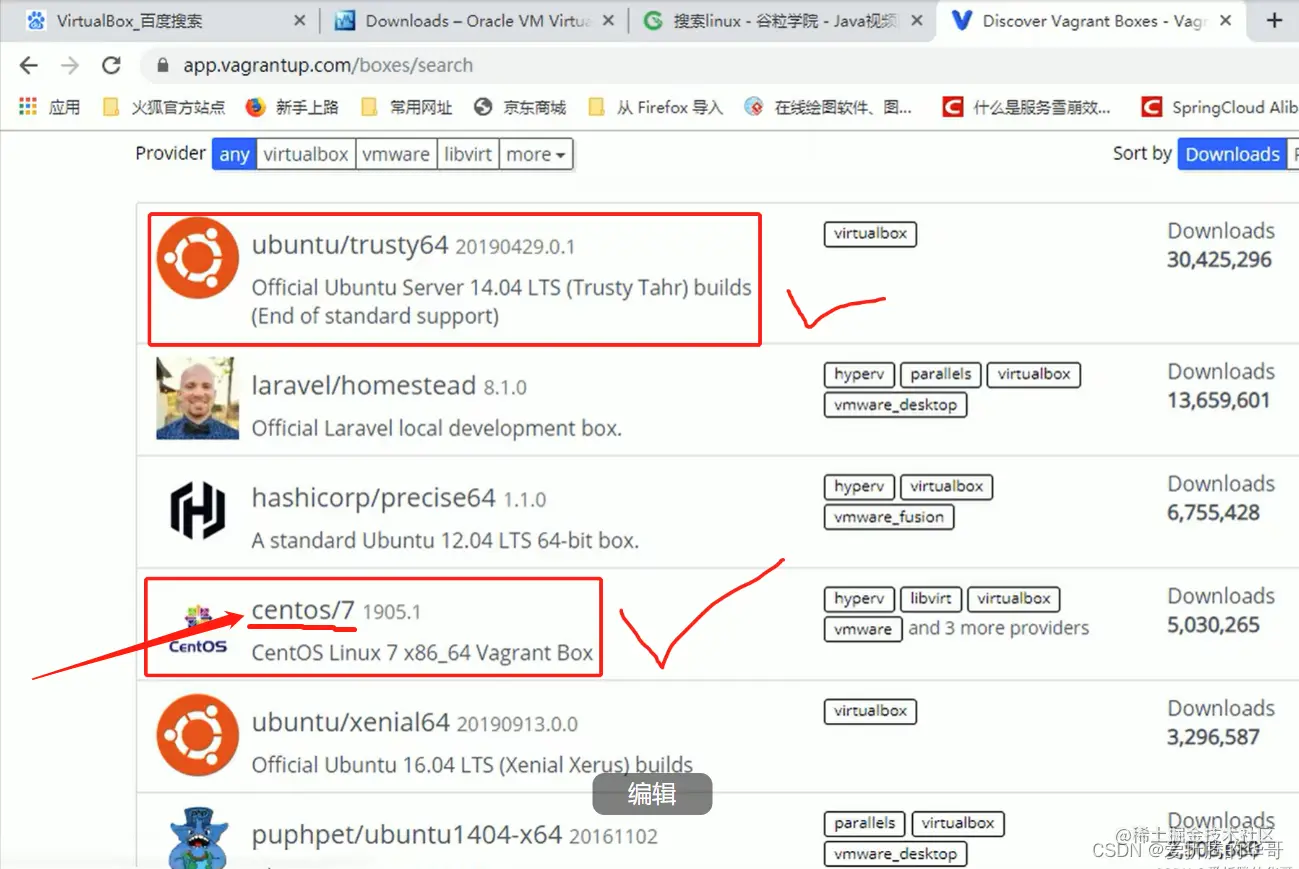Viewport: 1299px width, 869px height.
Task: Click 'Official Laravel local development box.' text
Action: coord(437,428)
